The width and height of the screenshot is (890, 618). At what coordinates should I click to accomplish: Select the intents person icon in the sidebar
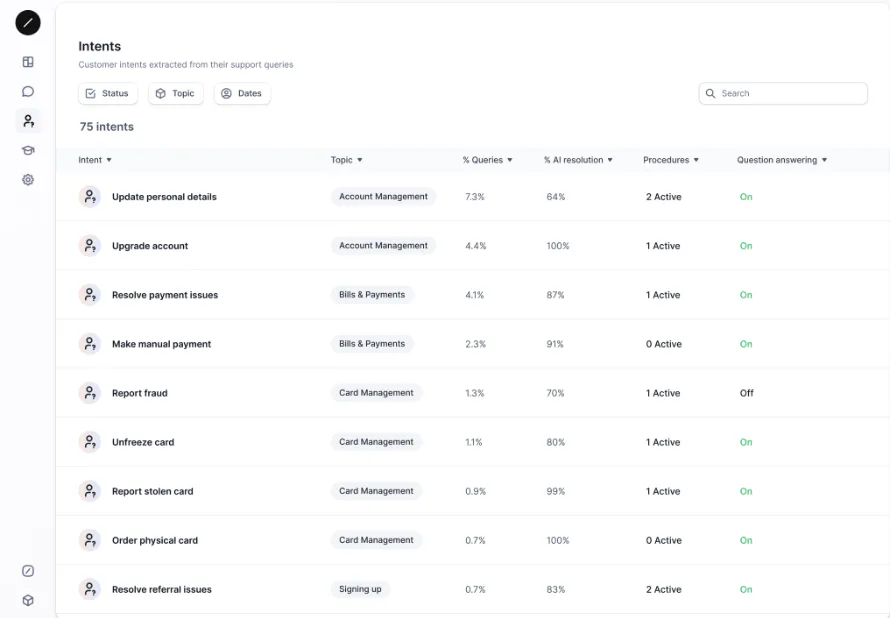[28, 121]
